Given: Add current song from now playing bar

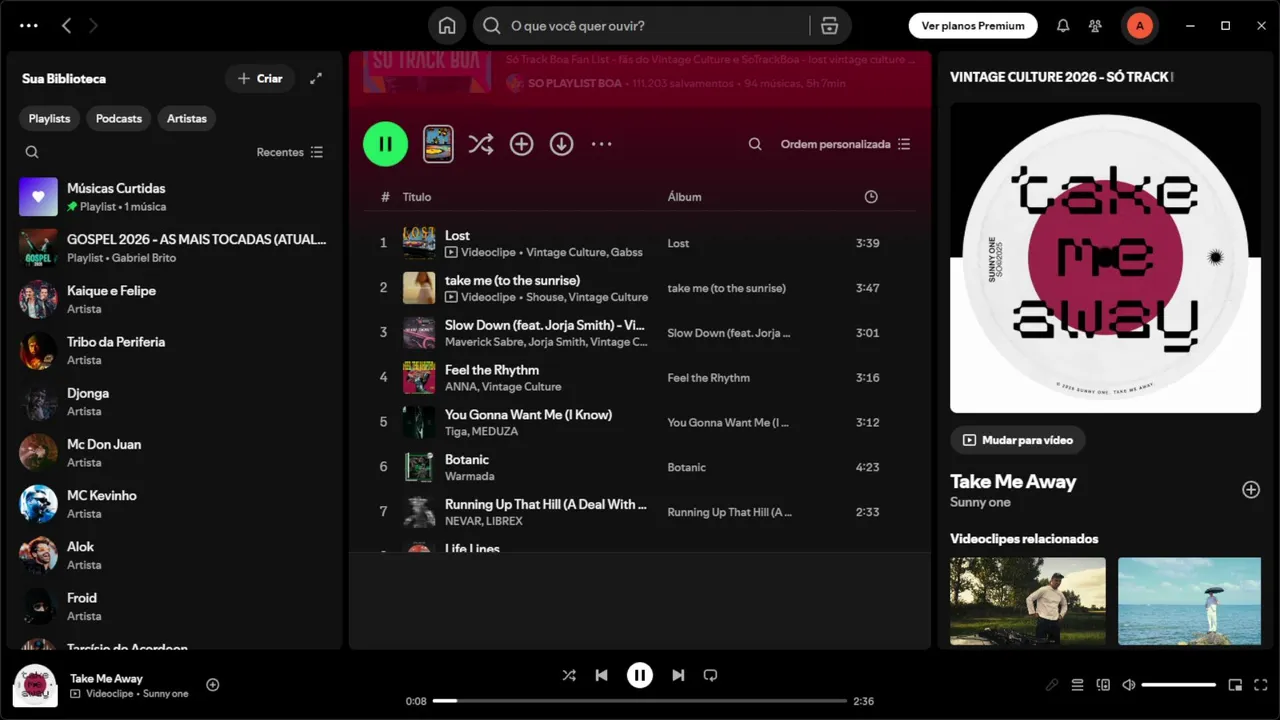Looking at the screenshot, I should coord(212,685).
